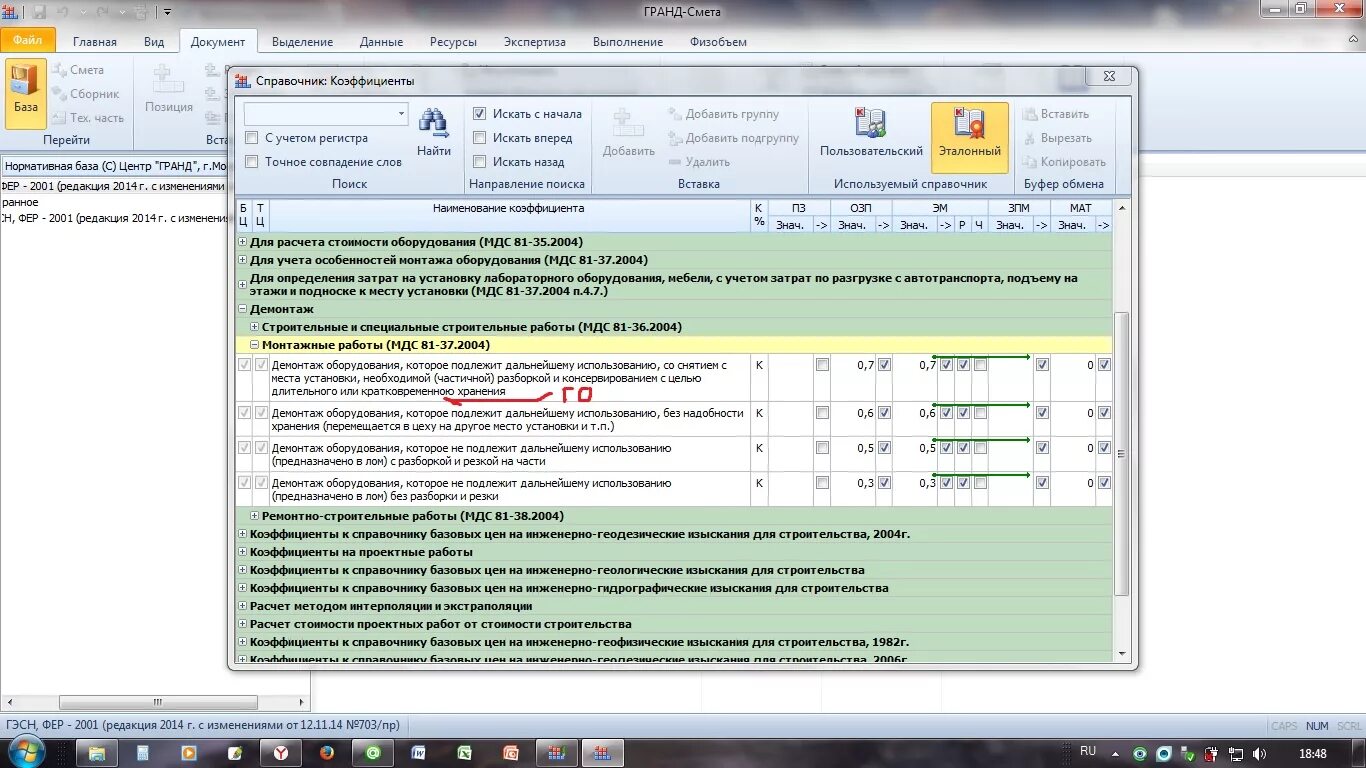Click Наименование коэффициента column header
The height and width of the screenshot is (768, 1366).
pyautogui.click(x=508, y=216)
